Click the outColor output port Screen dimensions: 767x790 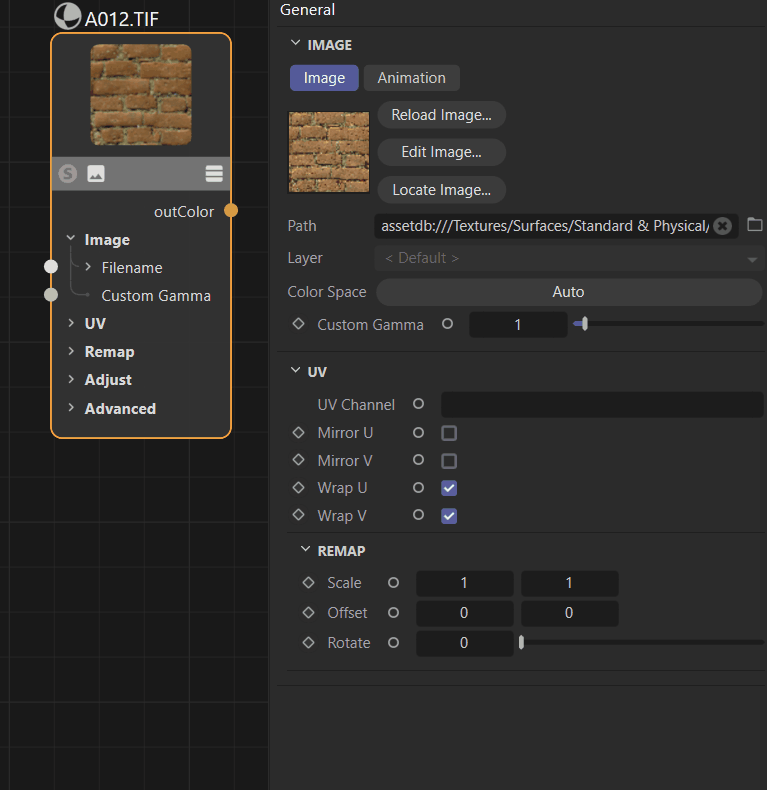point(231,211)
